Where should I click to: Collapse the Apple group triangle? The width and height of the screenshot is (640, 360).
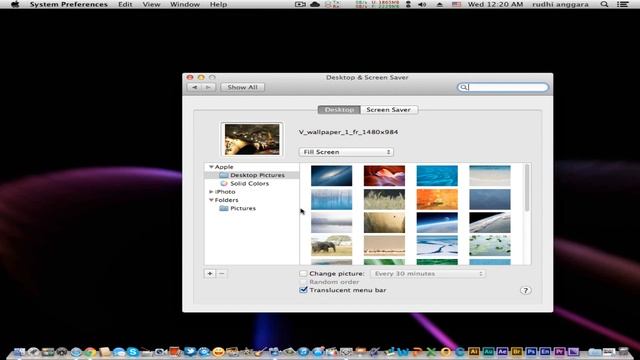(x=211, y=167)
